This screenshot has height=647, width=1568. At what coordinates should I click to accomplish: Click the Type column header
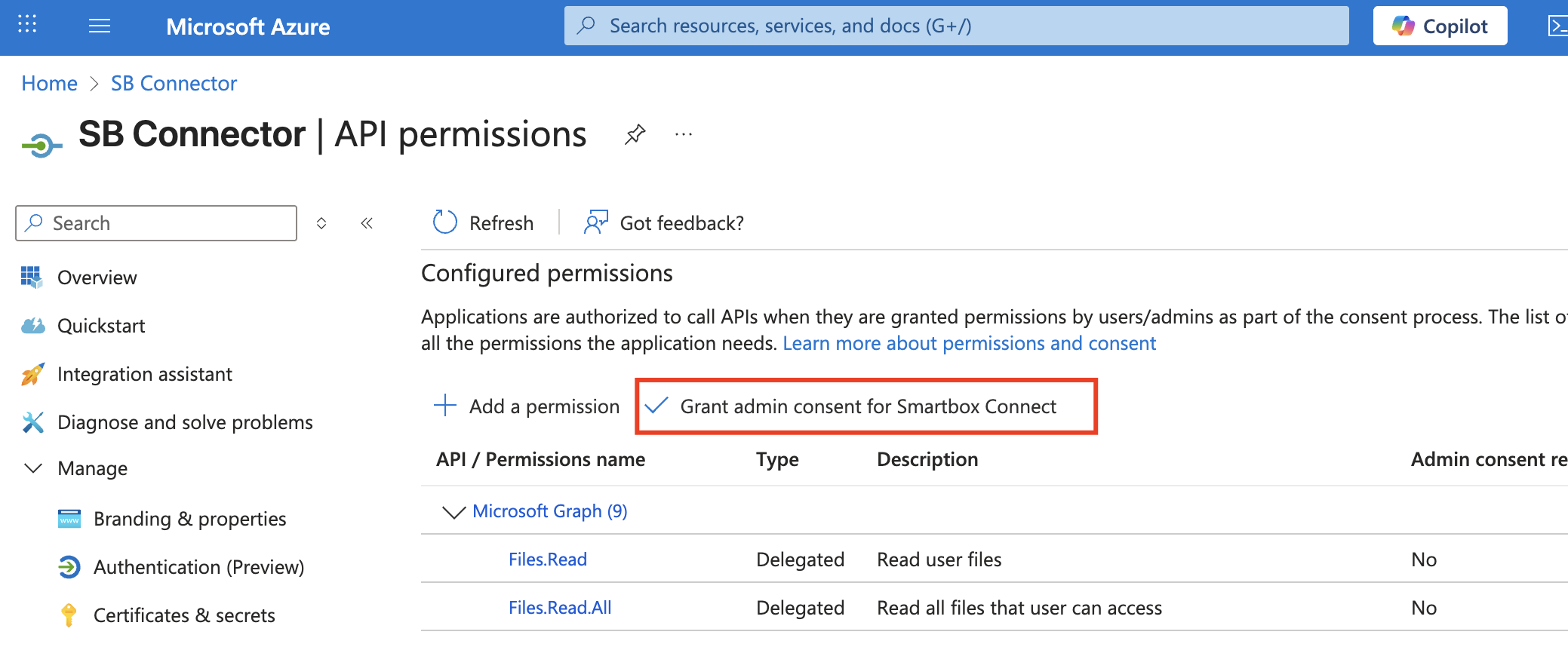[777, 460]
